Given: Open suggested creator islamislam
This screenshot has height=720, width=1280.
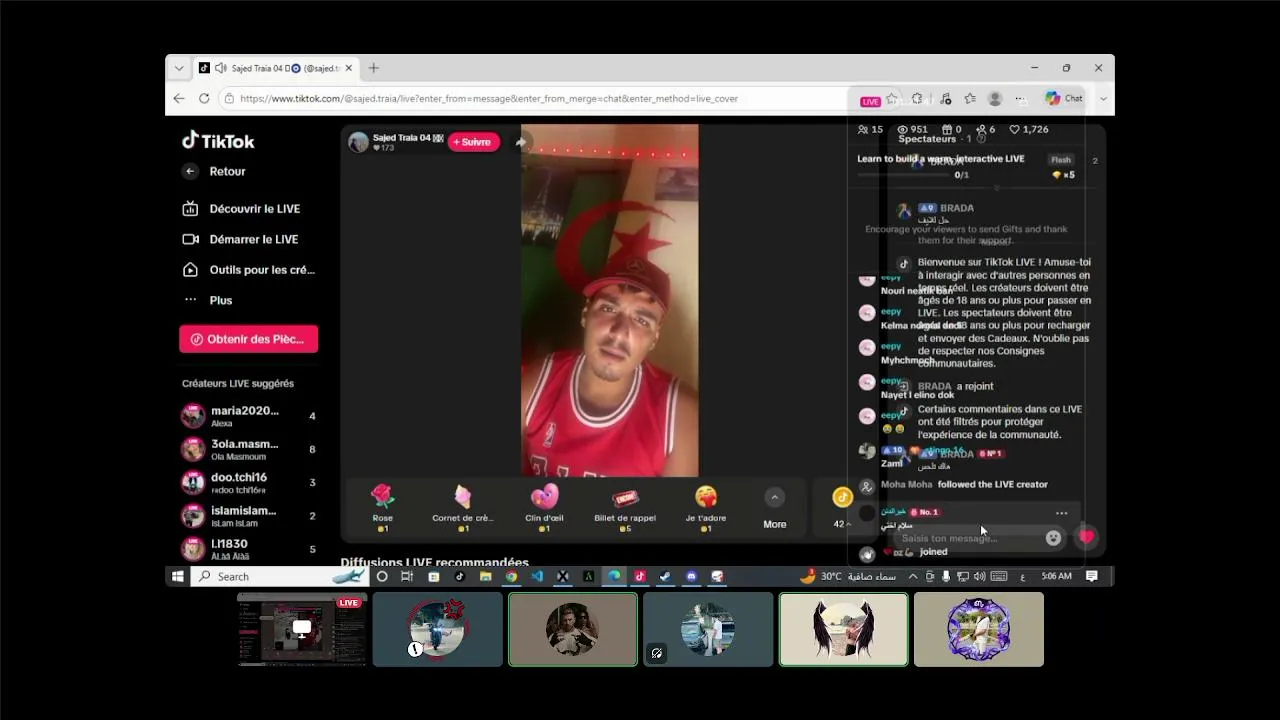Looking at the screenshot, I should coord(249,516).
